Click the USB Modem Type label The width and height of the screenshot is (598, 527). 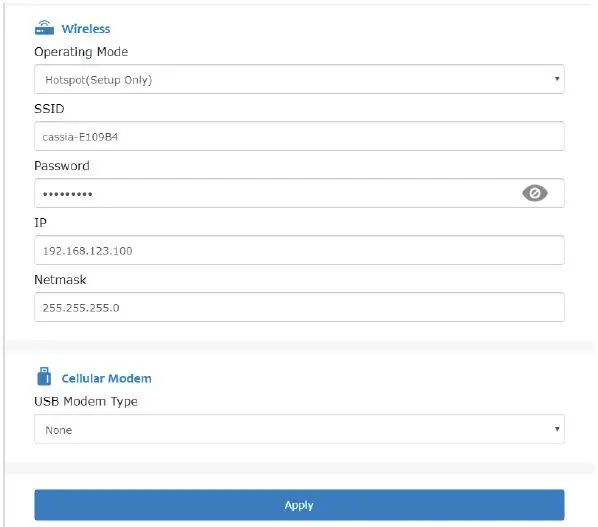click(x=86, y=402)
